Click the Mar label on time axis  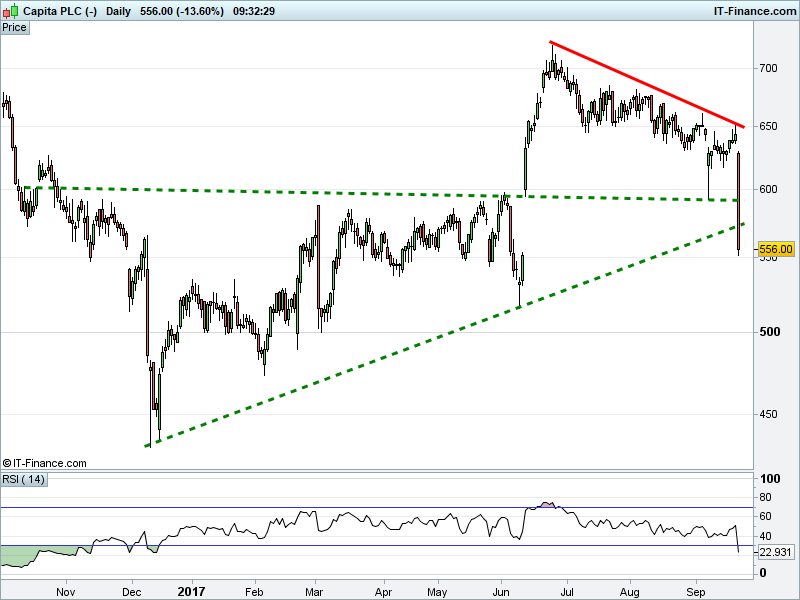coord(314,592)
